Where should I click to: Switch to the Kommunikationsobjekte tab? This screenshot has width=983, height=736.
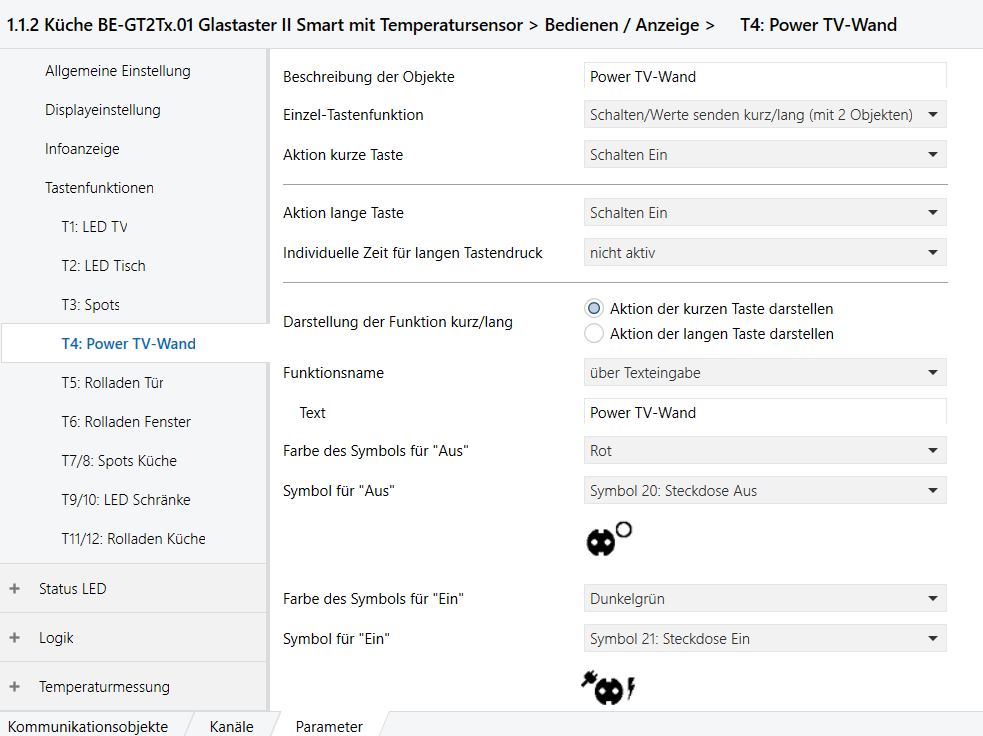[x=88, y=727]
